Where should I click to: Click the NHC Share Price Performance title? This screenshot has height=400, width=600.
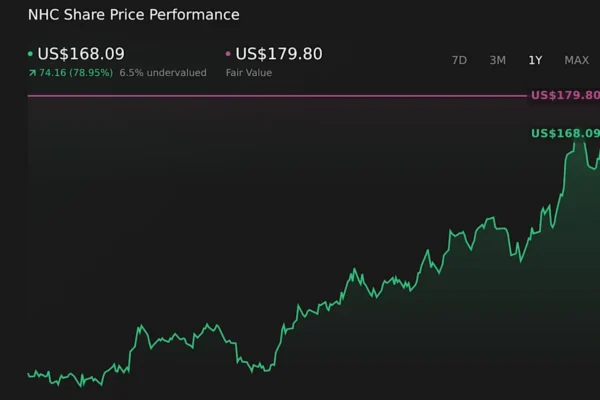tap(133, 15)
